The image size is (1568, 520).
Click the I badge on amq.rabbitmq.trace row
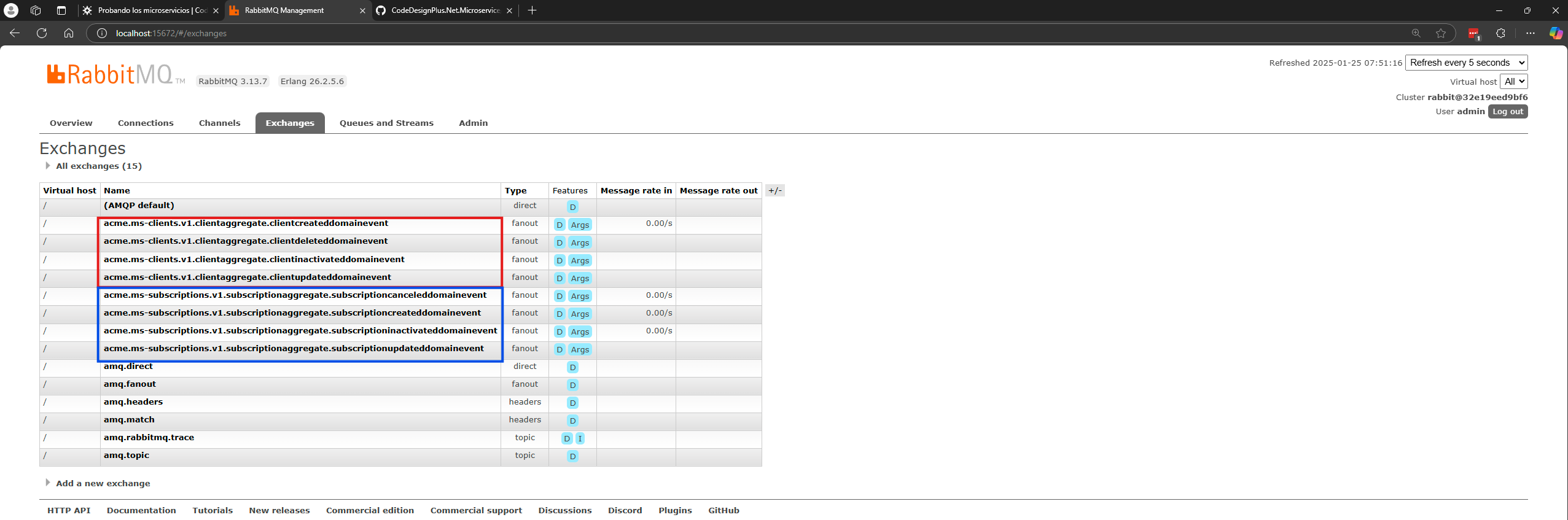(580, 438)
